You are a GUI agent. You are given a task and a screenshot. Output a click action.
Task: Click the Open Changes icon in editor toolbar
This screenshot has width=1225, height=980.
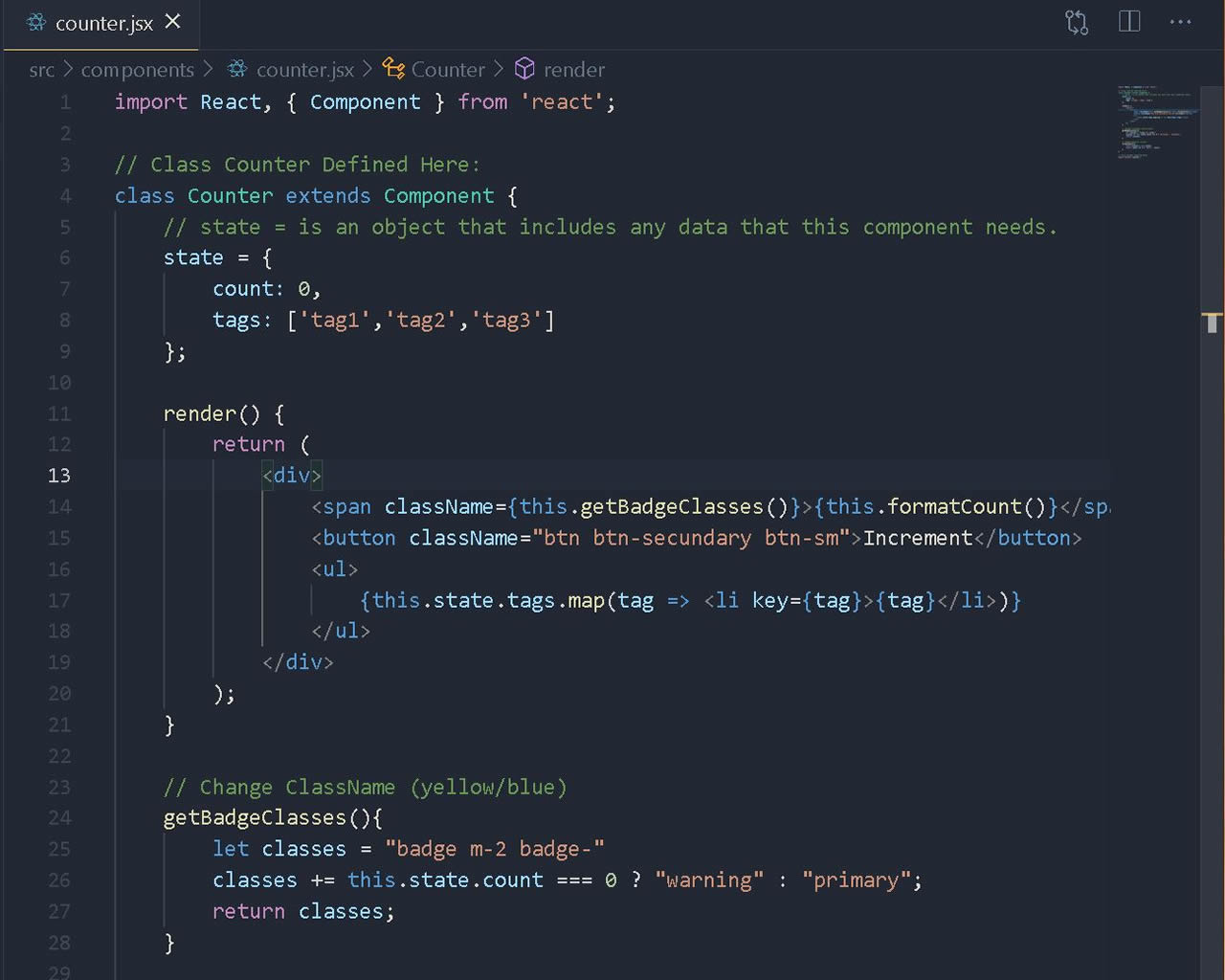pyautogui.click(x=1076, y=21)
